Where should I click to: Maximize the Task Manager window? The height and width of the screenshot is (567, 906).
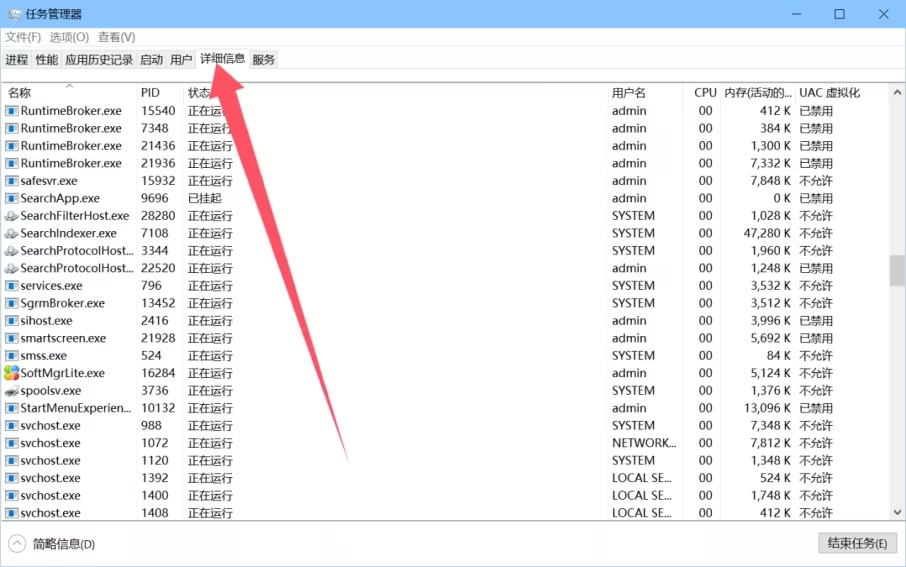[840, 14]
